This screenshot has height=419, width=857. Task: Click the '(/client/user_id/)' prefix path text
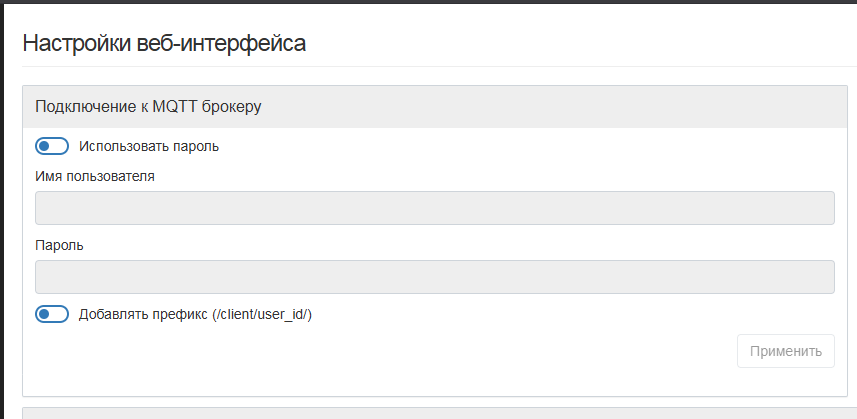point(262,314)
